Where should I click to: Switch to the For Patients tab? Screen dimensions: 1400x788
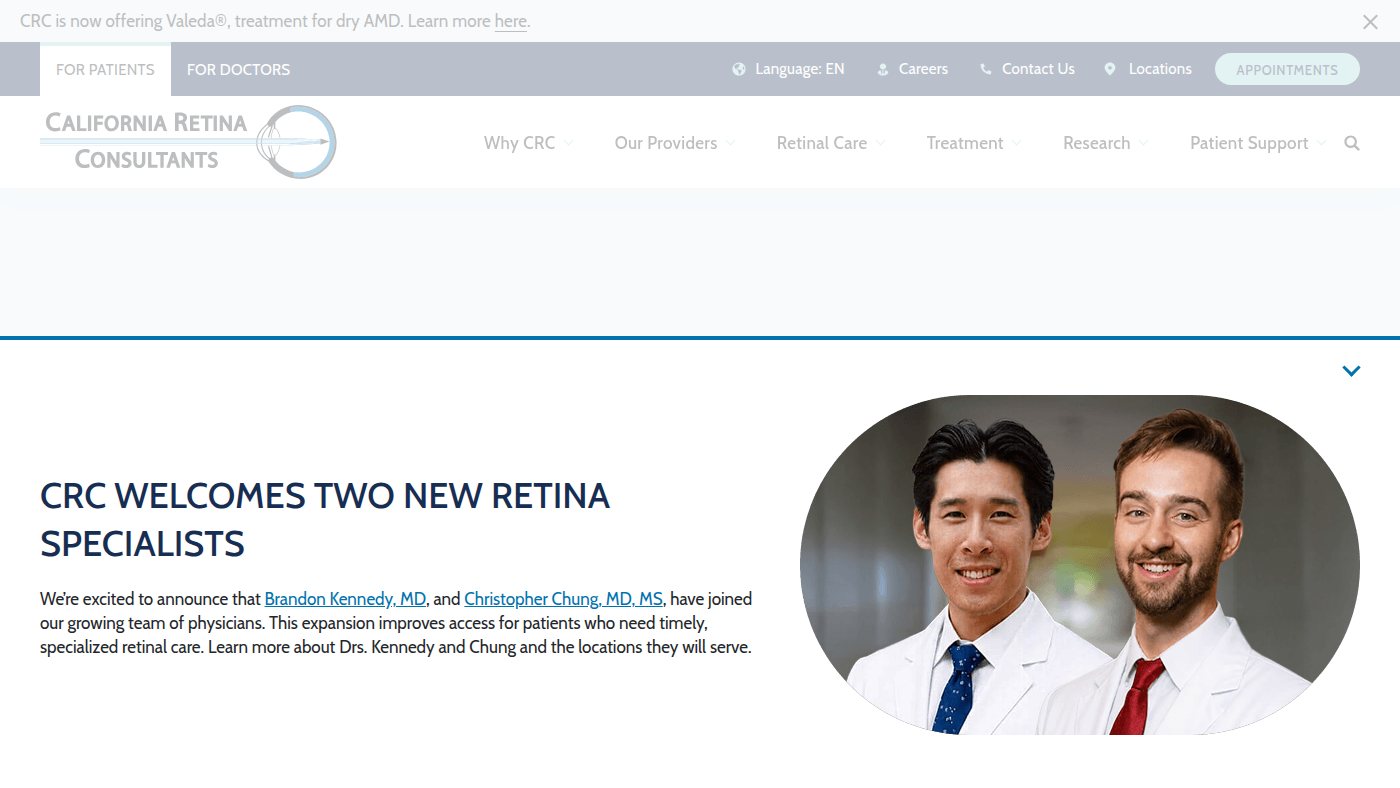(105, 69)
